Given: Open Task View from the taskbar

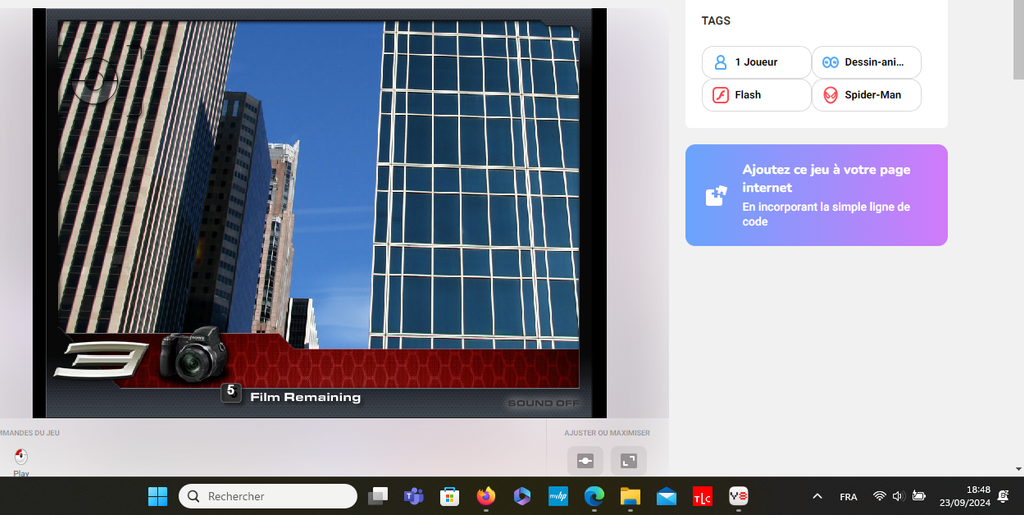Looking at the screenshot, I should pos(378,496).
